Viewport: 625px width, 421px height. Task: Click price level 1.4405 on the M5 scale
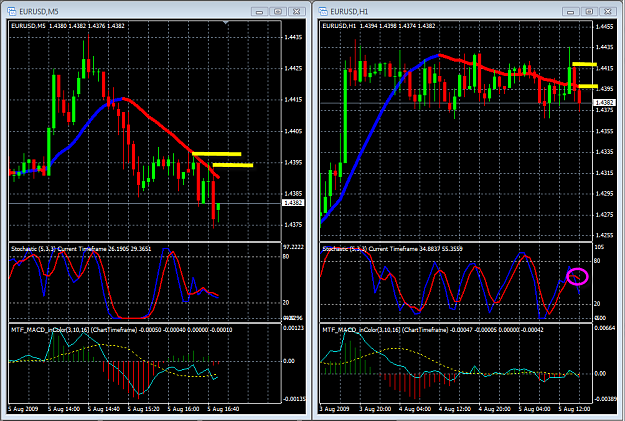(293, 131)
